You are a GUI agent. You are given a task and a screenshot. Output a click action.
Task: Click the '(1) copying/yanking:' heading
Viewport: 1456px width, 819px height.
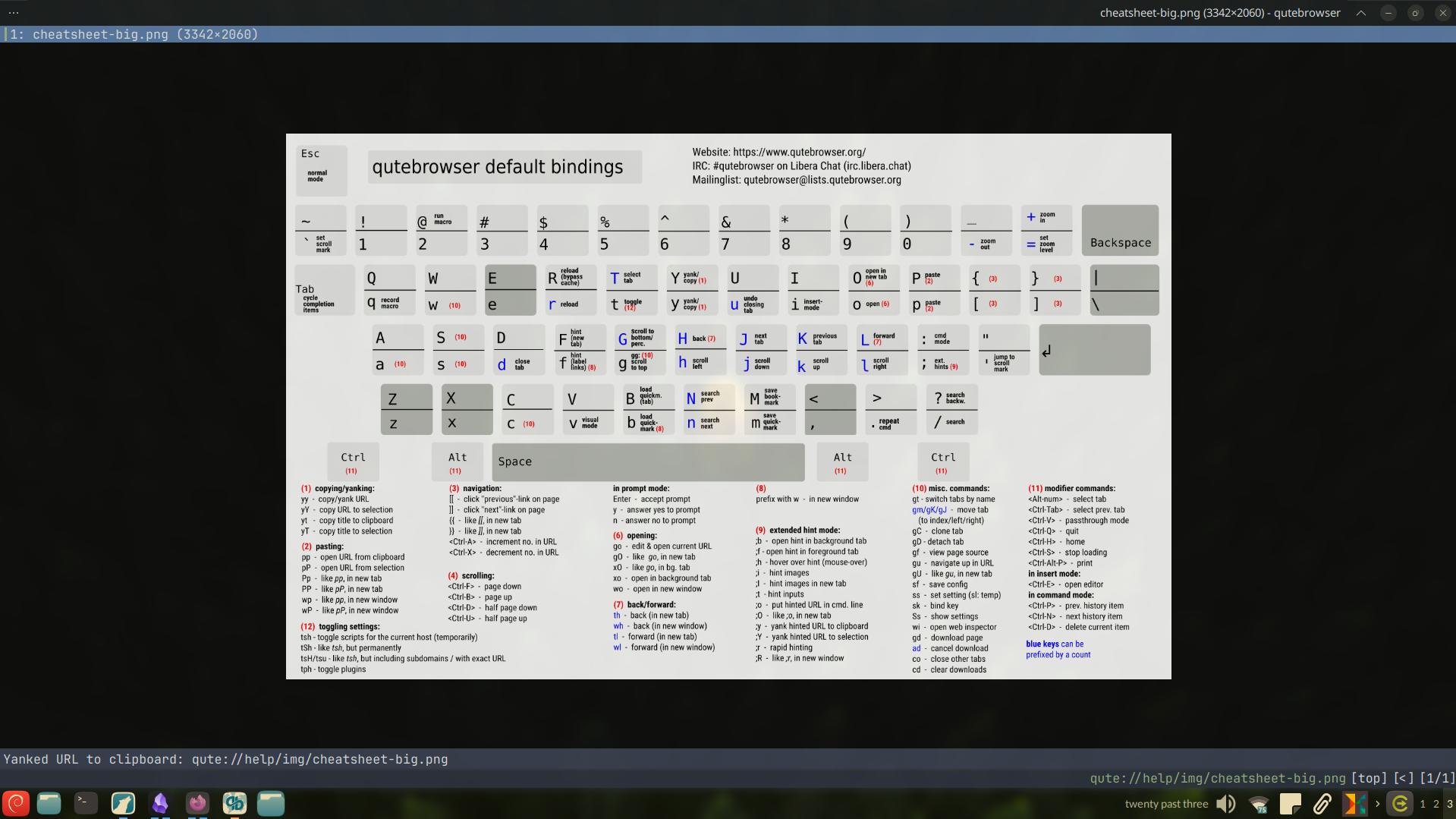338,489
